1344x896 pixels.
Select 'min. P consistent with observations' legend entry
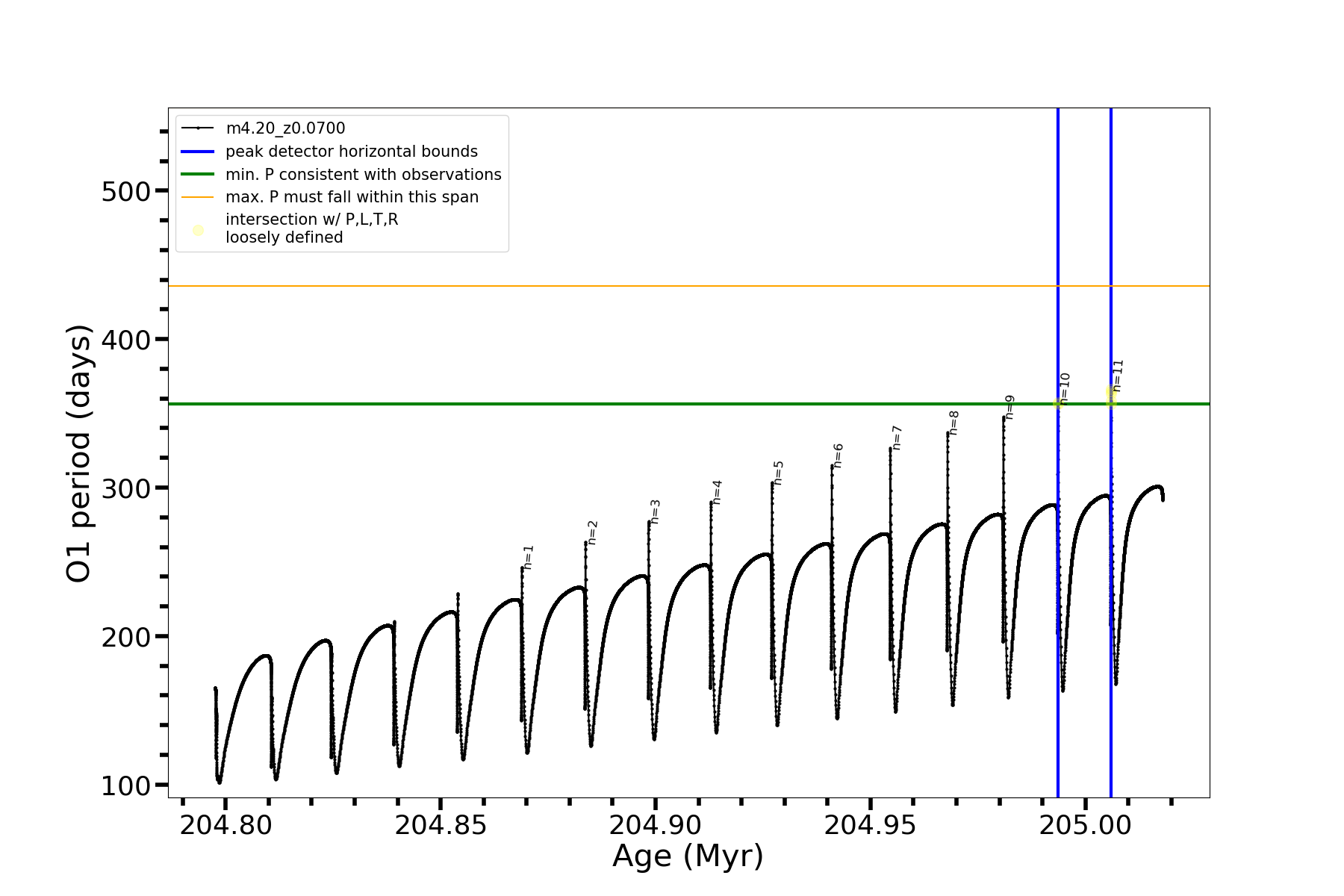click(364, 175)
